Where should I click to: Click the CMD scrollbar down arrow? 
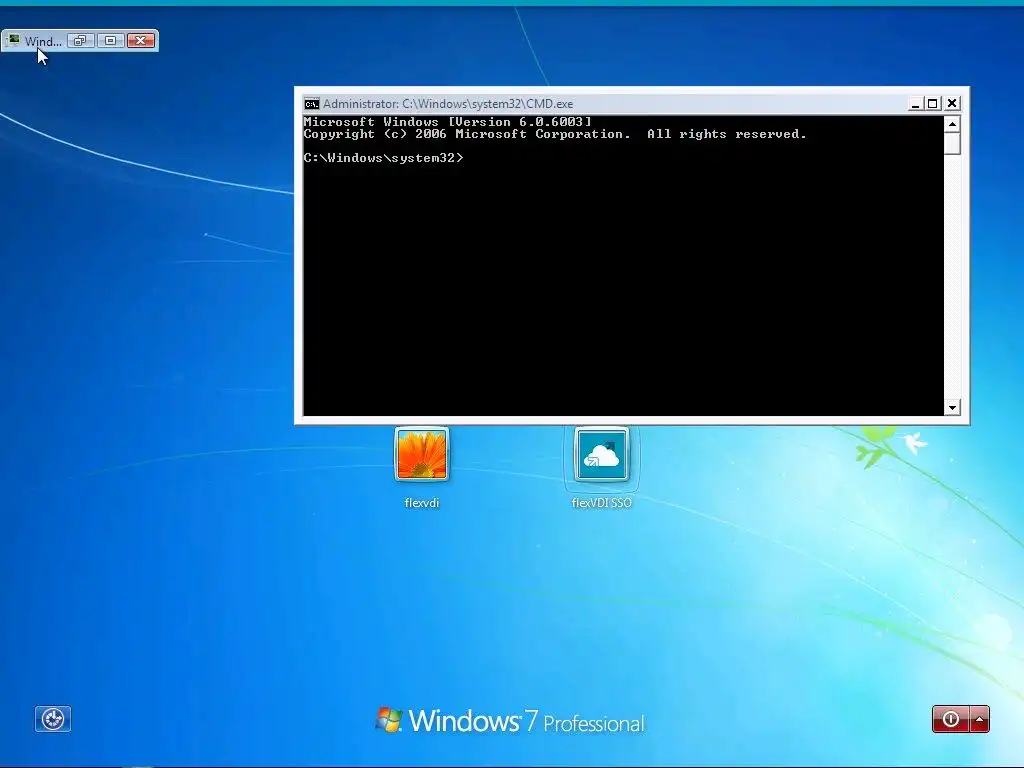952,408
